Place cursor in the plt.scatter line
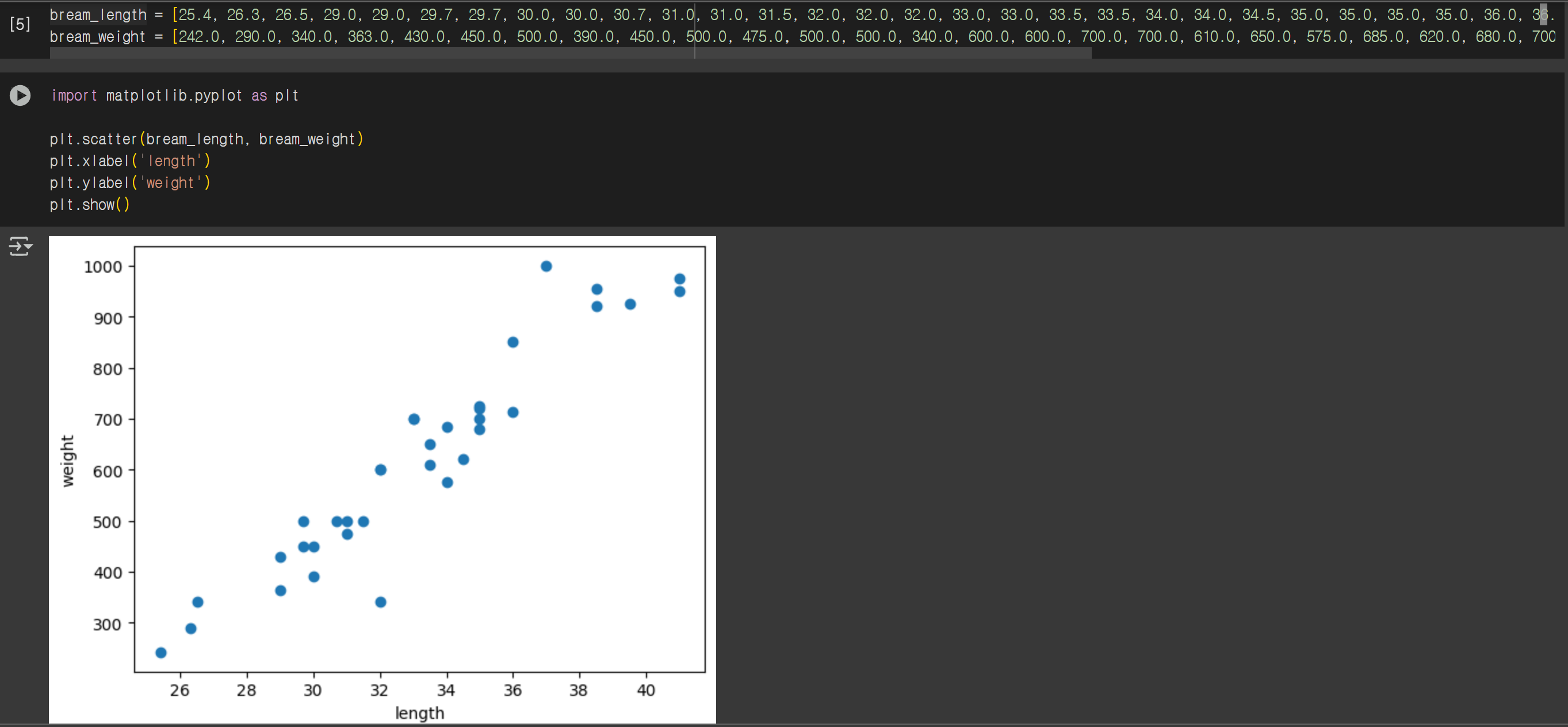The width and height of the screenshot is (1568, 727). click(x=206, y=139)
